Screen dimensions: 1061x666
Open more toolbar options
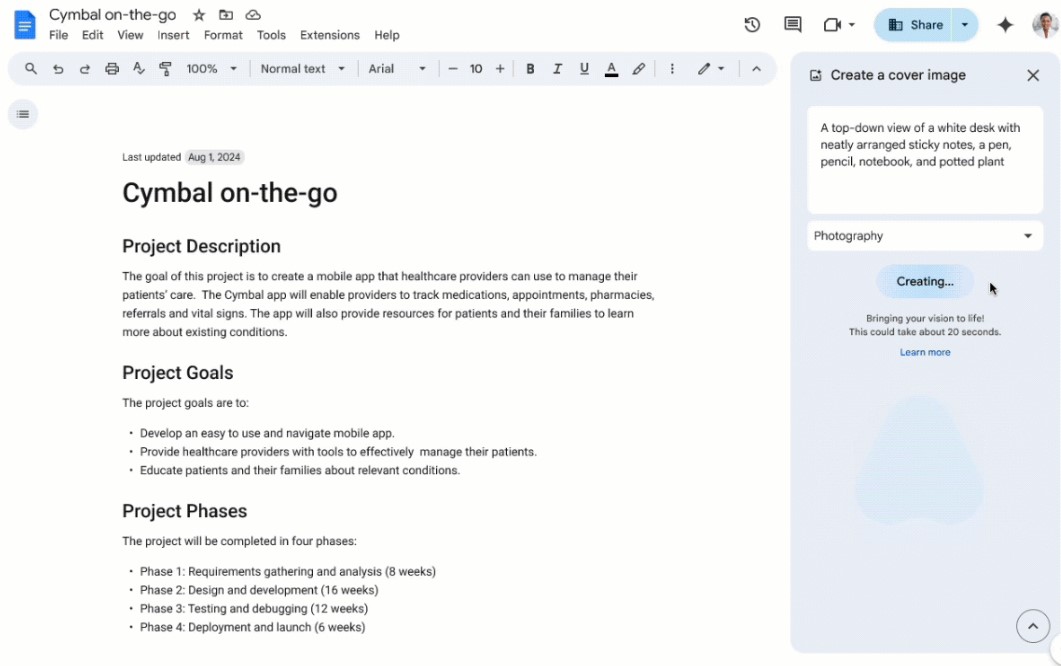pos(672,68)
